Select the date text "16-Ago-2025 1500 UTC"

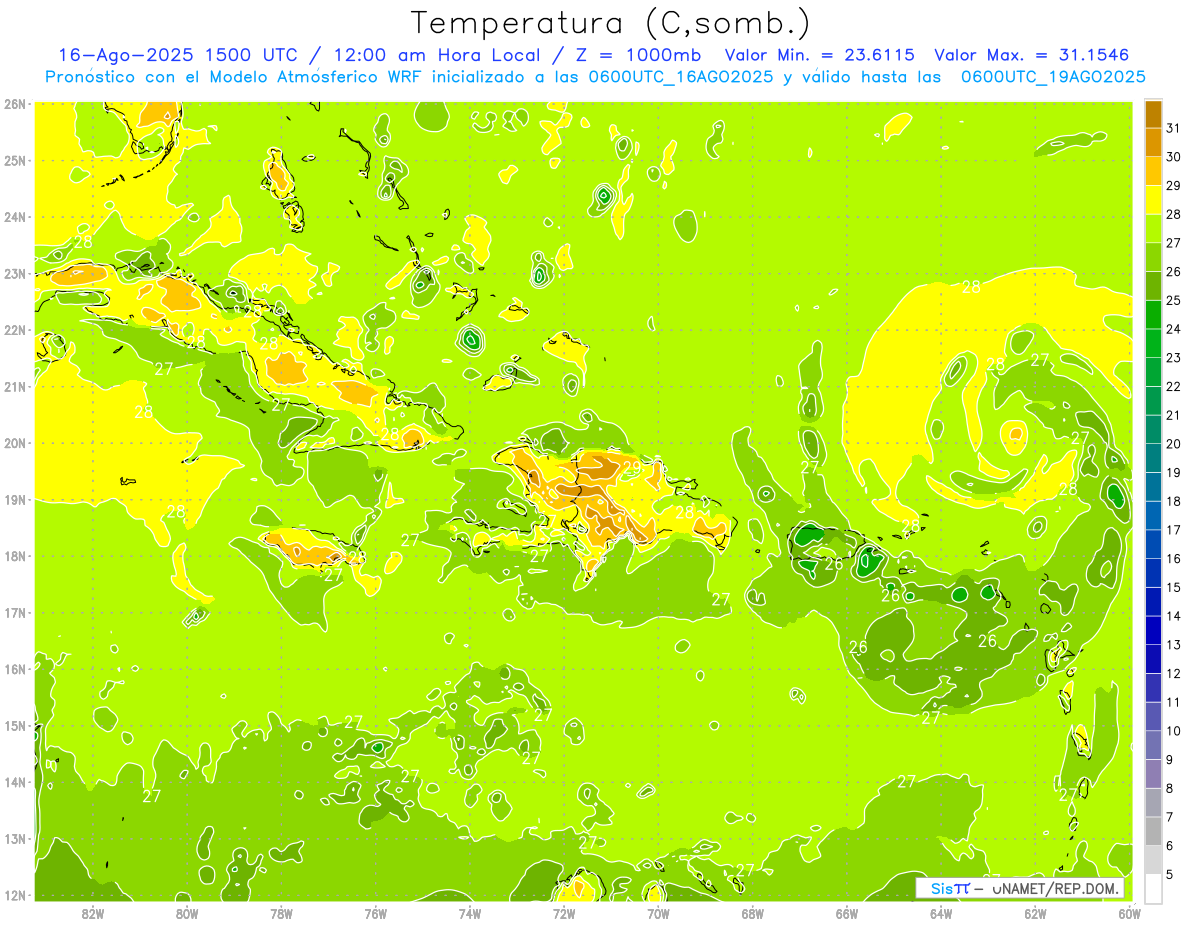(178, 55)
